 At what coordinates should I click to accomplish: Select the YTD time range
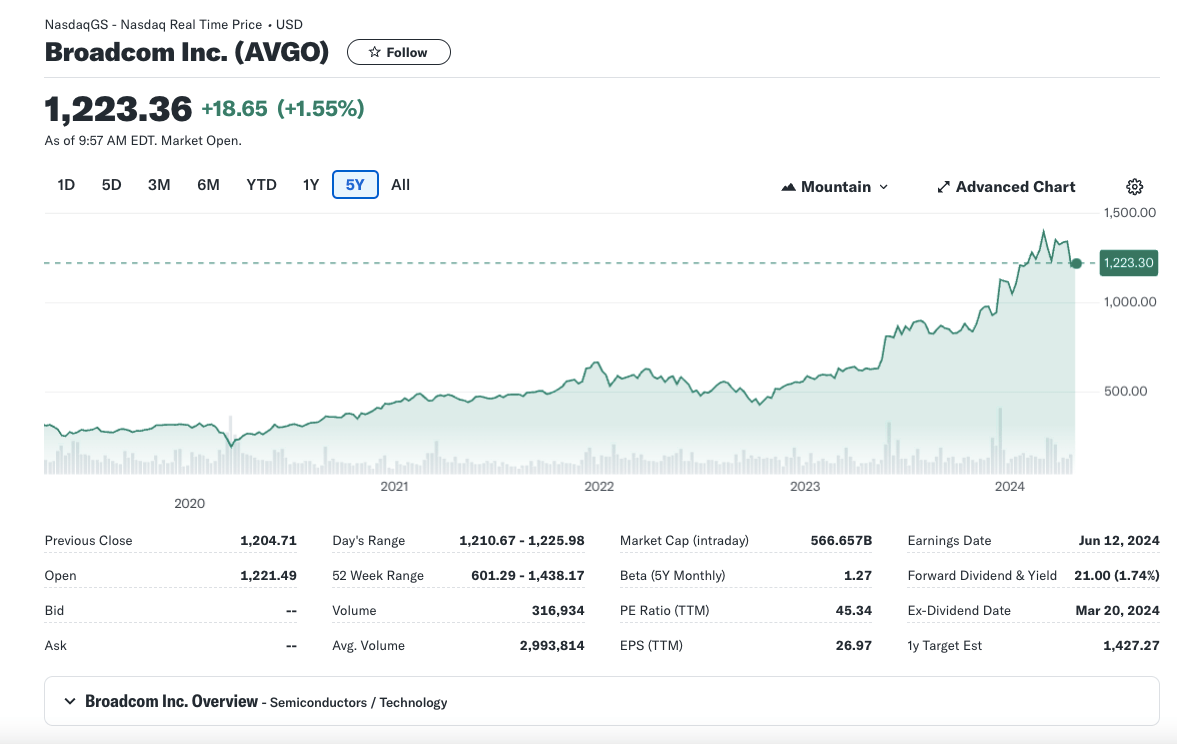(261, 185)
